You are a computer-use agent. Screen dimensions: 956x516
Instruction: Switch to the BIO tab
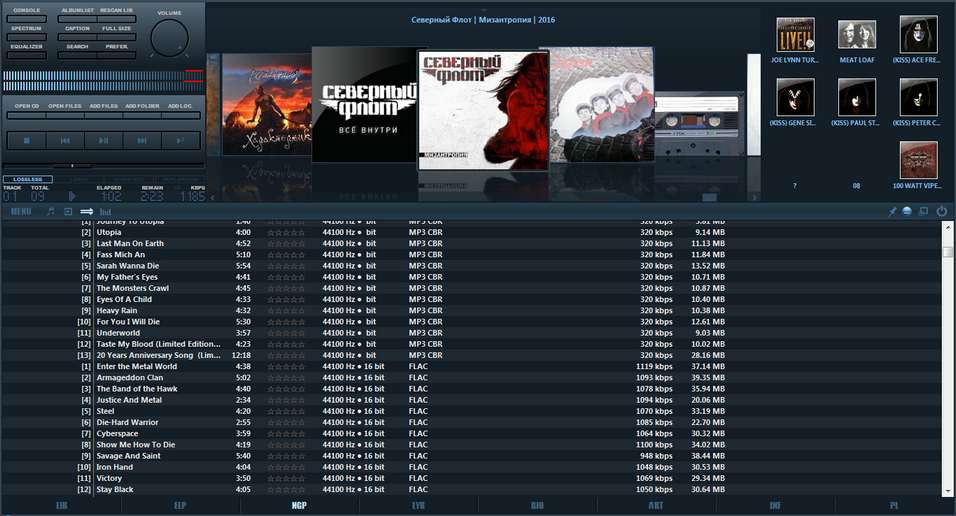(x=537, y=505)
